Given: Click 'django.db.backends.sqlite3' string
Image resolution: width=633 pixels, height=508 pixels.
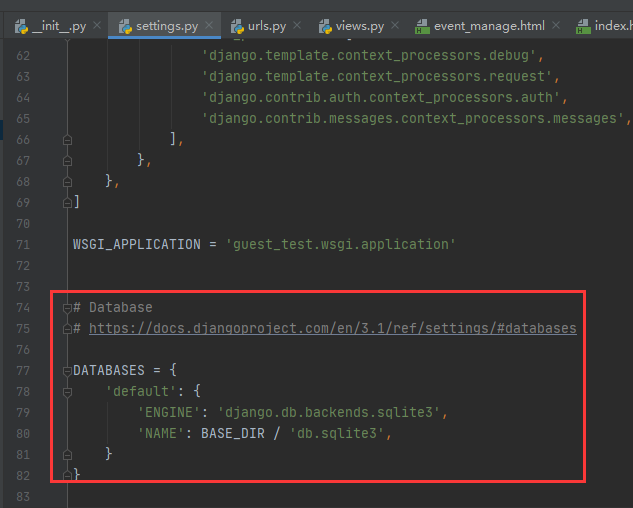Looking at the screenshot, I should (x=329, y=412).
